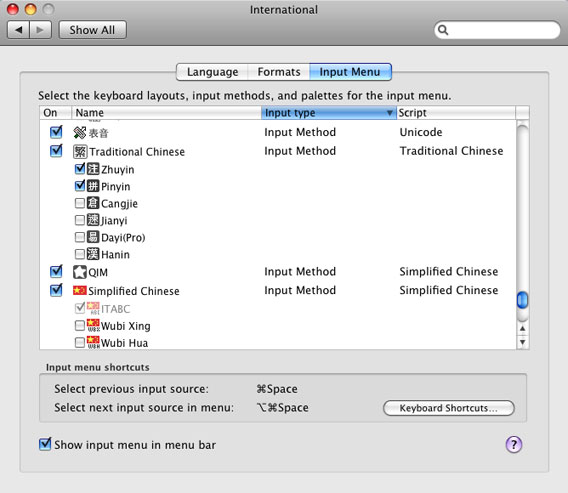This screenshot has height=493, width=568.
Task: Click the ⌘Space previous source shortcut
Action: pos(277,389)
